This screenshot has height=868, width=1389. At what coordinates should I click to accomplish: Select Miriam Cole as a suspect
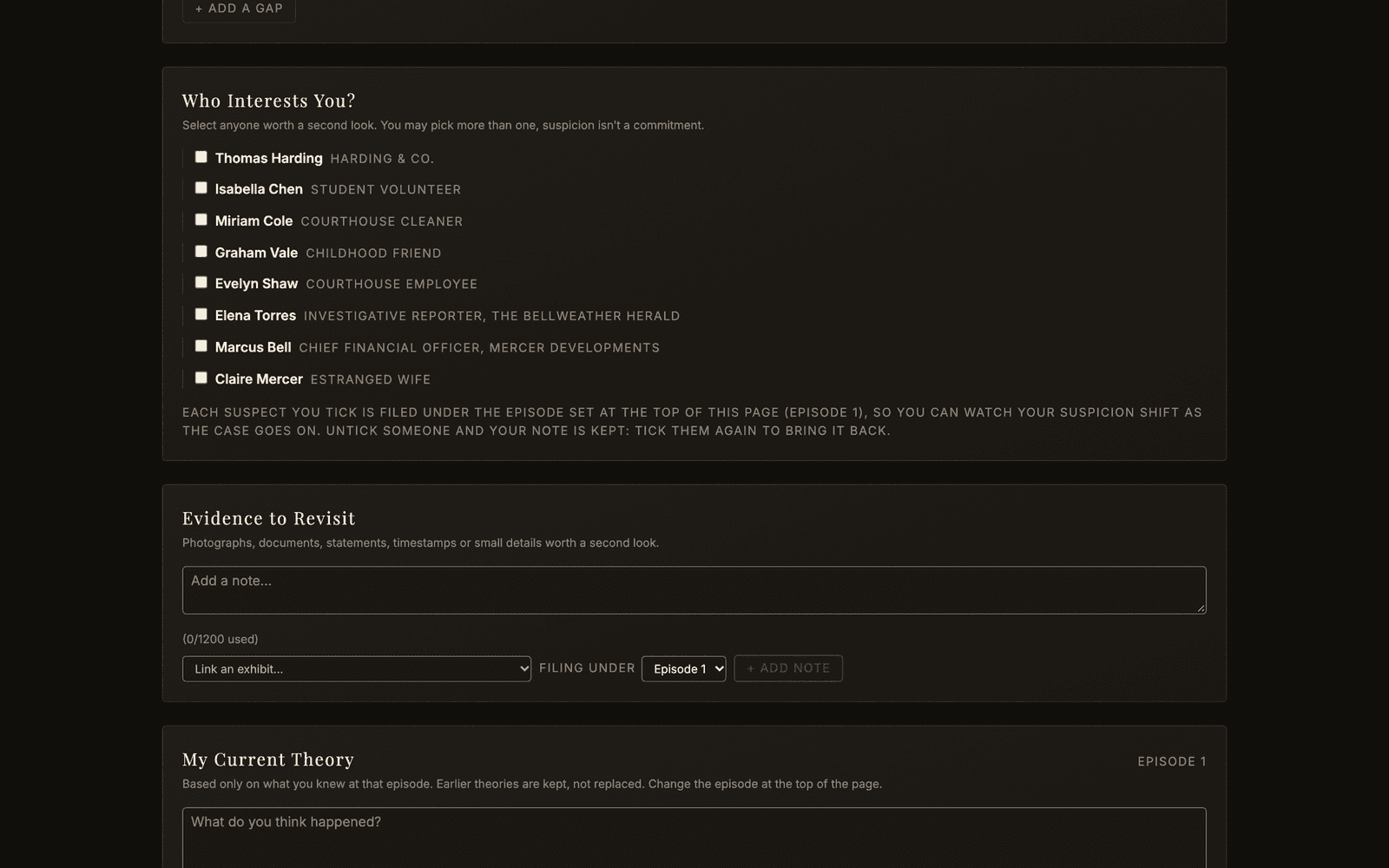coord(201,220)
